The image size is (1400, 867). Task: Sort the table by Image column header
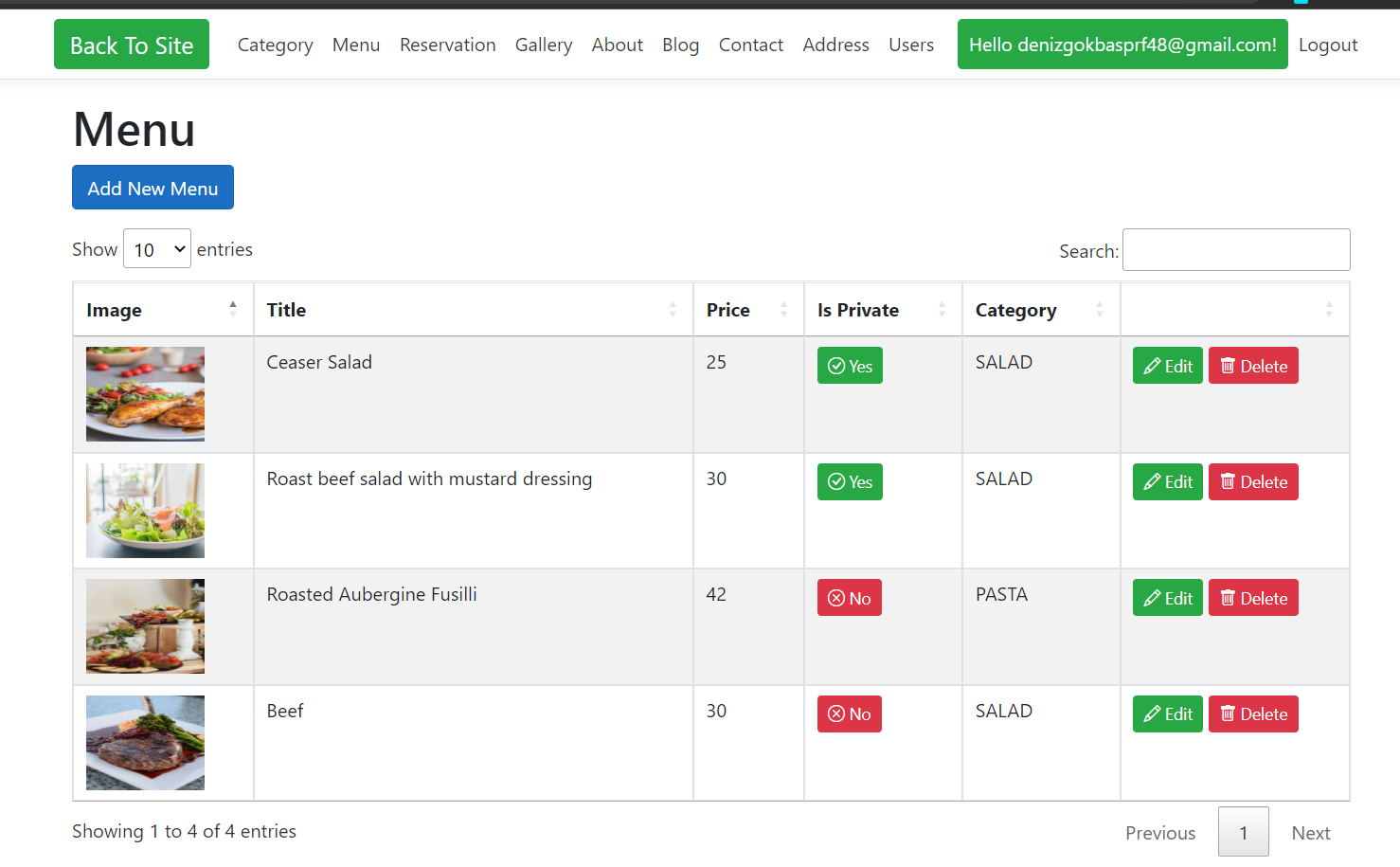pyautogui.click(x=114, y=310)
